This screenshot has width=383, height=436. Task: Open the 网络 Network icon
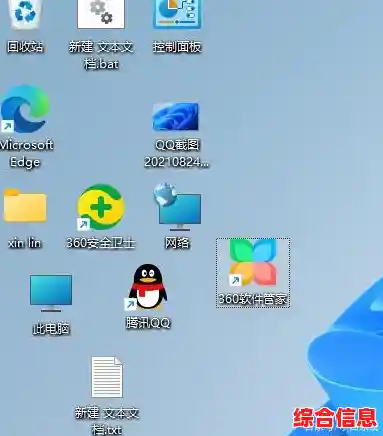177,207
